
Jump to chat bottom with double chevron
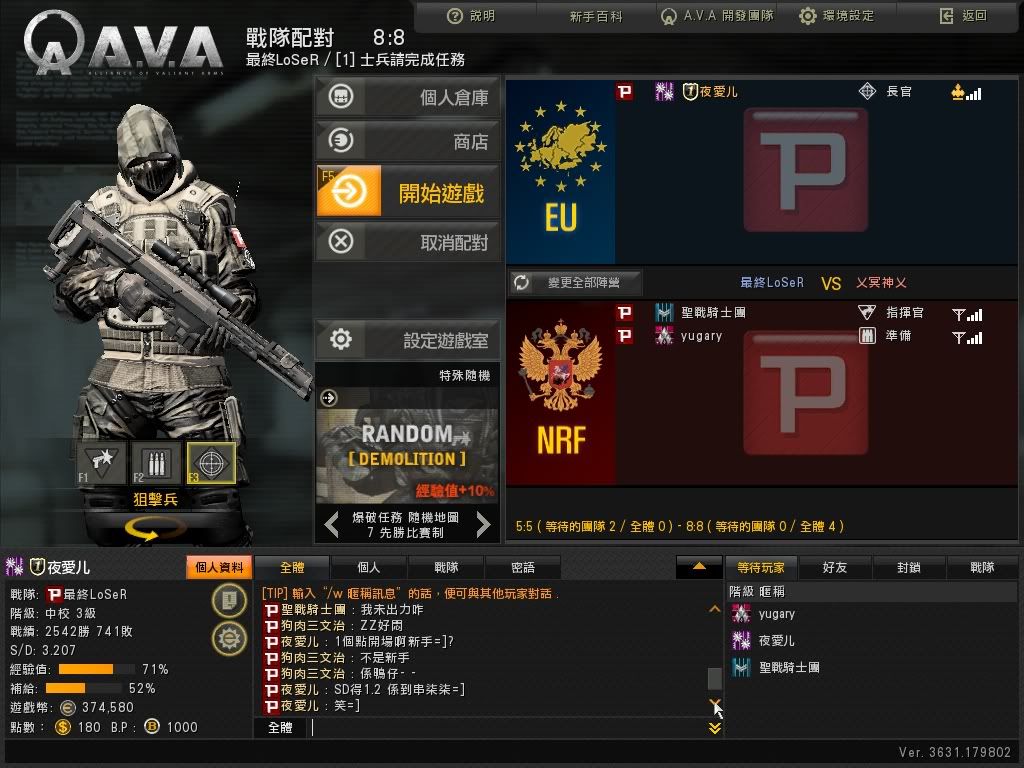(715, 728)
